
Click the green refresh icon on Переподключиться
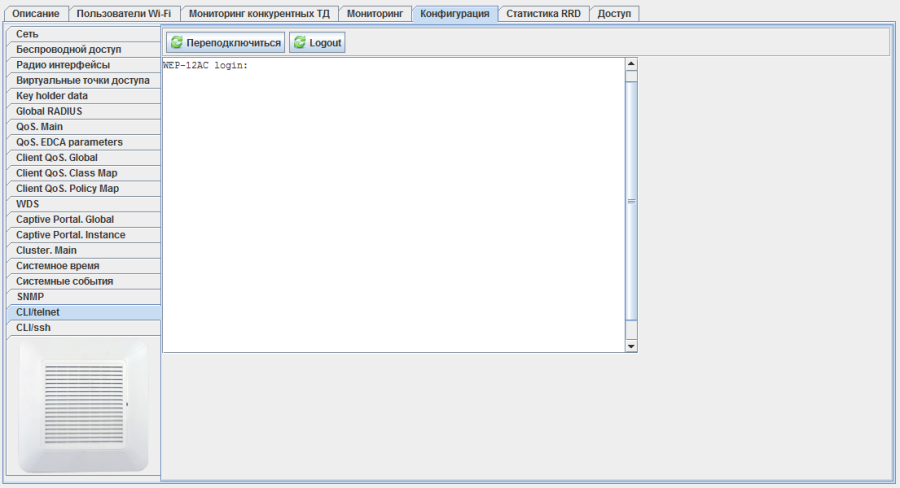click(x=177, y=42)
